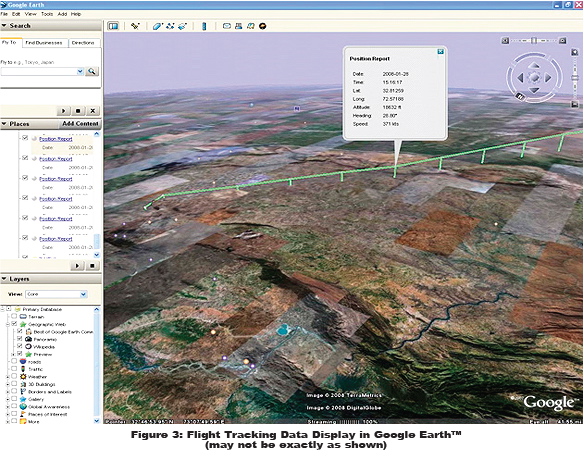584x458 pixels.
Task: Expand the More layer tree node
Action: [7, 422]
